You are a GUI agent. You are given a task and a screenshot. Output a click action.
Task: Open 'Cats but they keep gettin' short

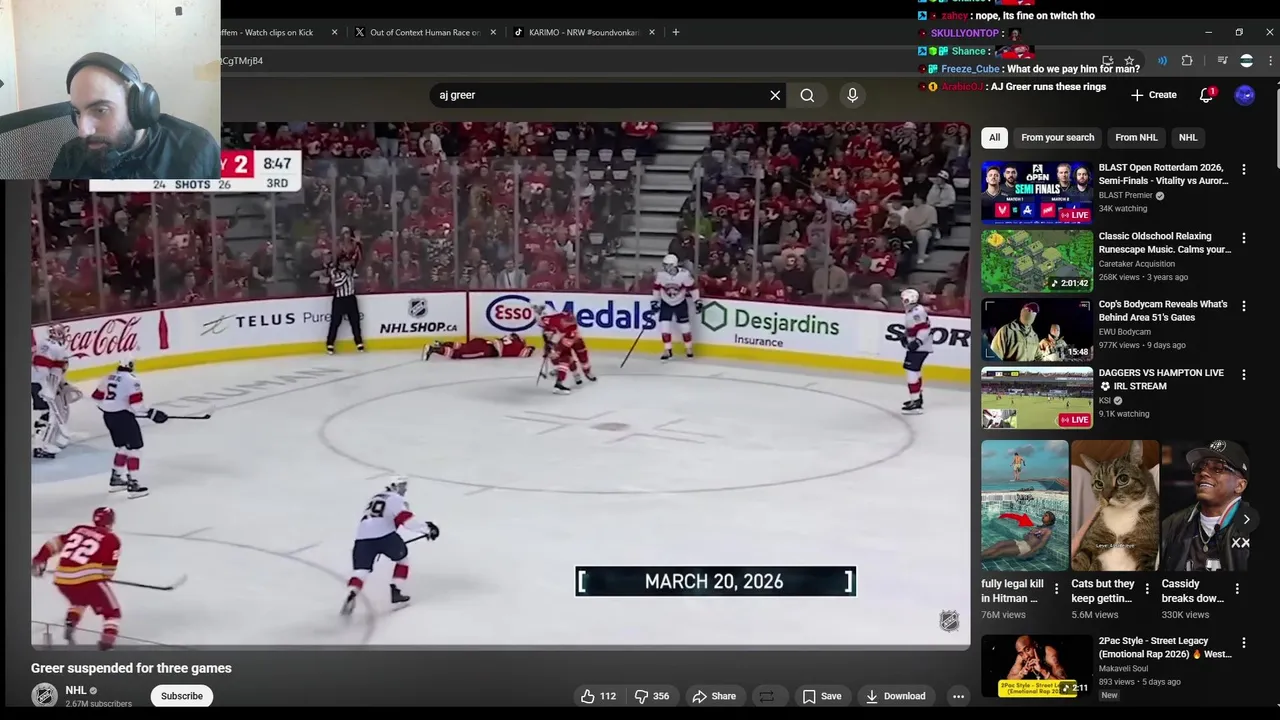tap(1115, 506)
